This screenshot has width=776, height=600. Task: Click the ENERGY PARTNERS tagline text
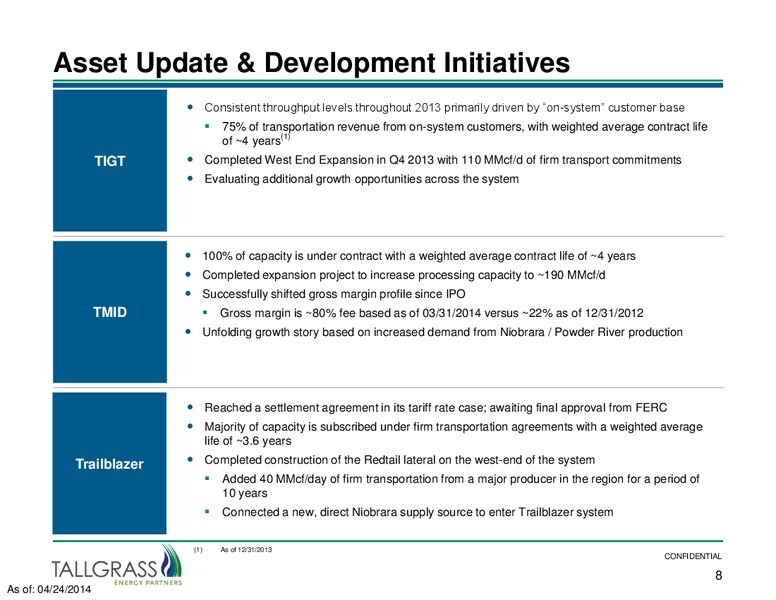pyautogui.click(x=148, y=583)
